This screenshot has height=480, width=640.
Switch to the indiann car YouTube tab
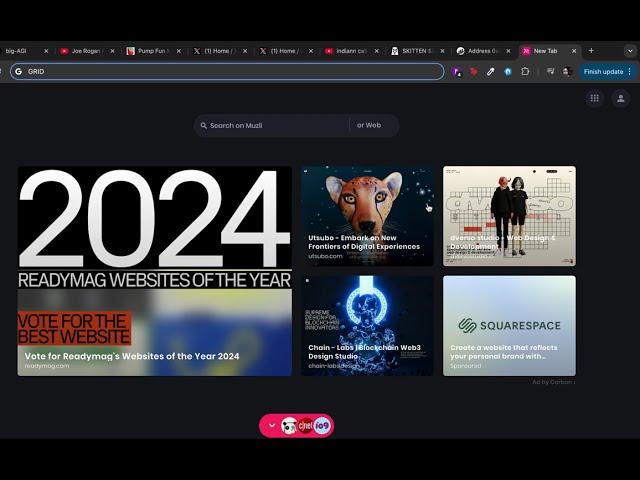tap(350, 51)
